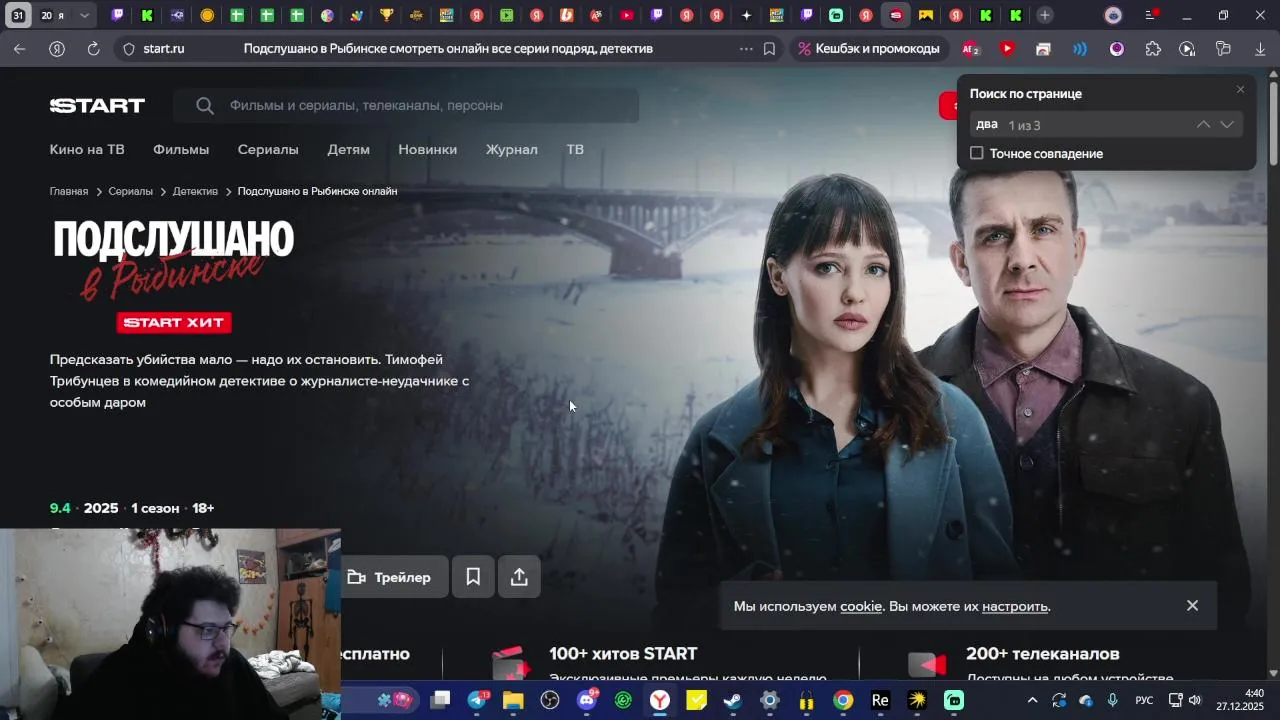The image size is (1280, 720).
Task: Click the purple circle extension icon
Action: point(1117,48)
